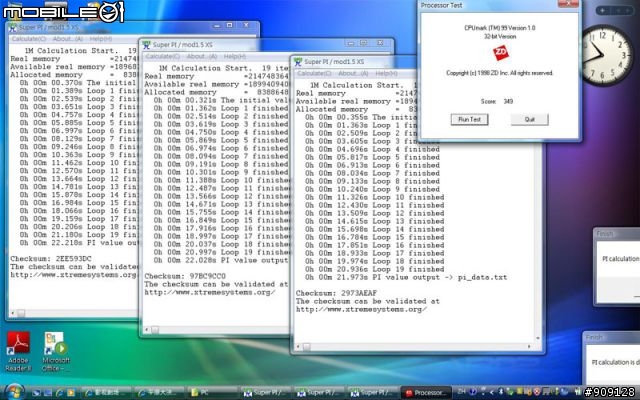This screenshot has width=640, height=400.
Task: Click the "21.973s PI value output" line
Action: (406, 277)
